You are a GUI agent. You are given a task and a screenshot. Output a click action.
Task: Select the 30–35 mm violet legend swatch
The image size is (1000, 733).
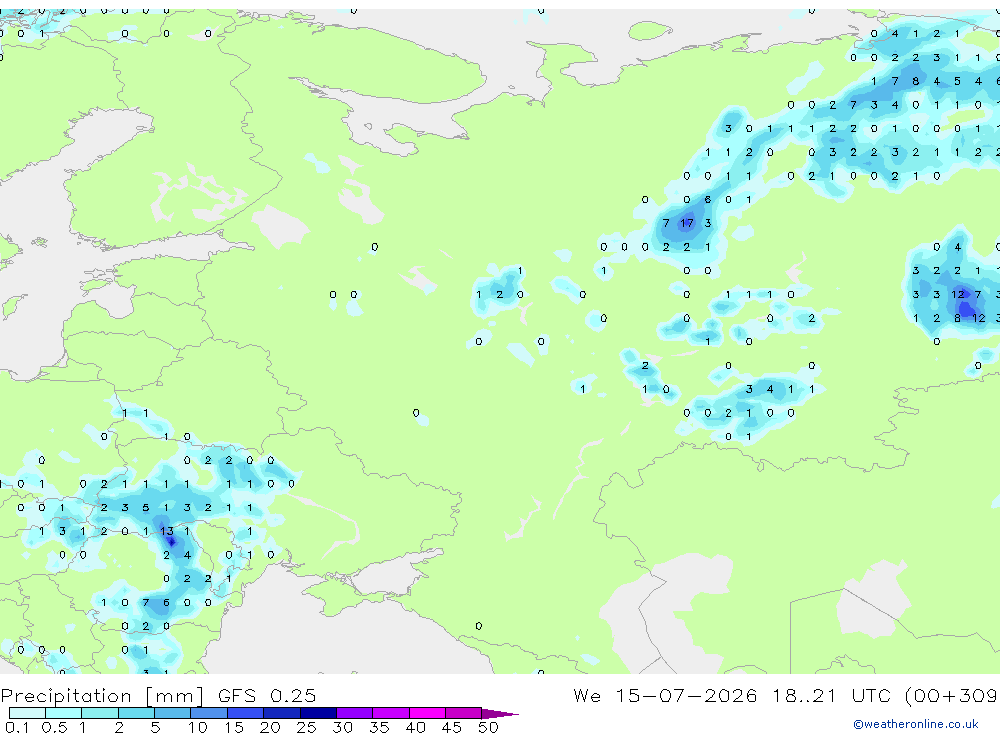point(355,713)
